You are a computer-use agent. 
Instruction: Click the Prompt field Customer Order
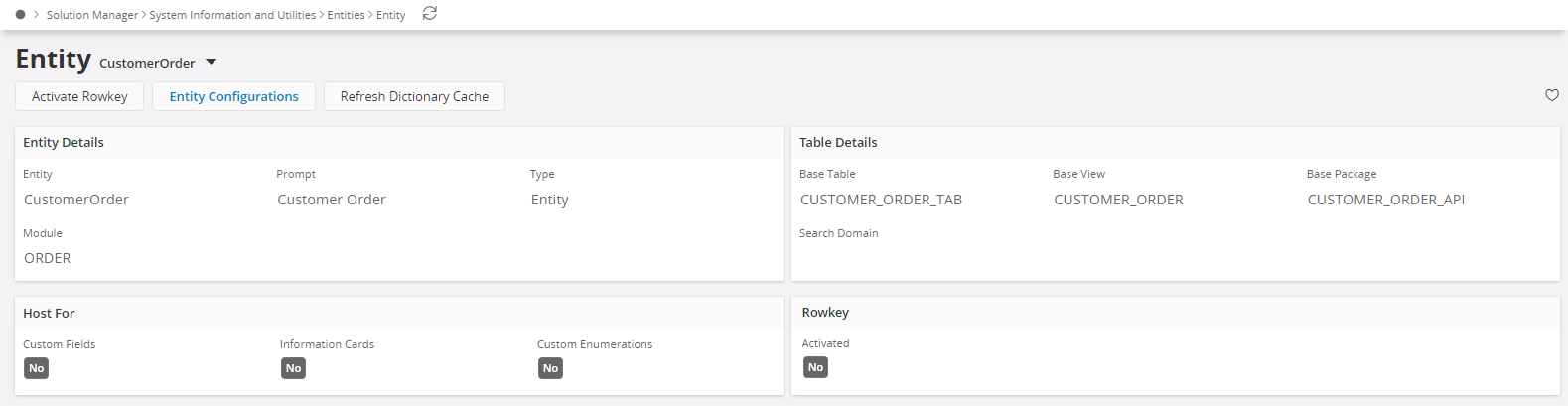332,200
